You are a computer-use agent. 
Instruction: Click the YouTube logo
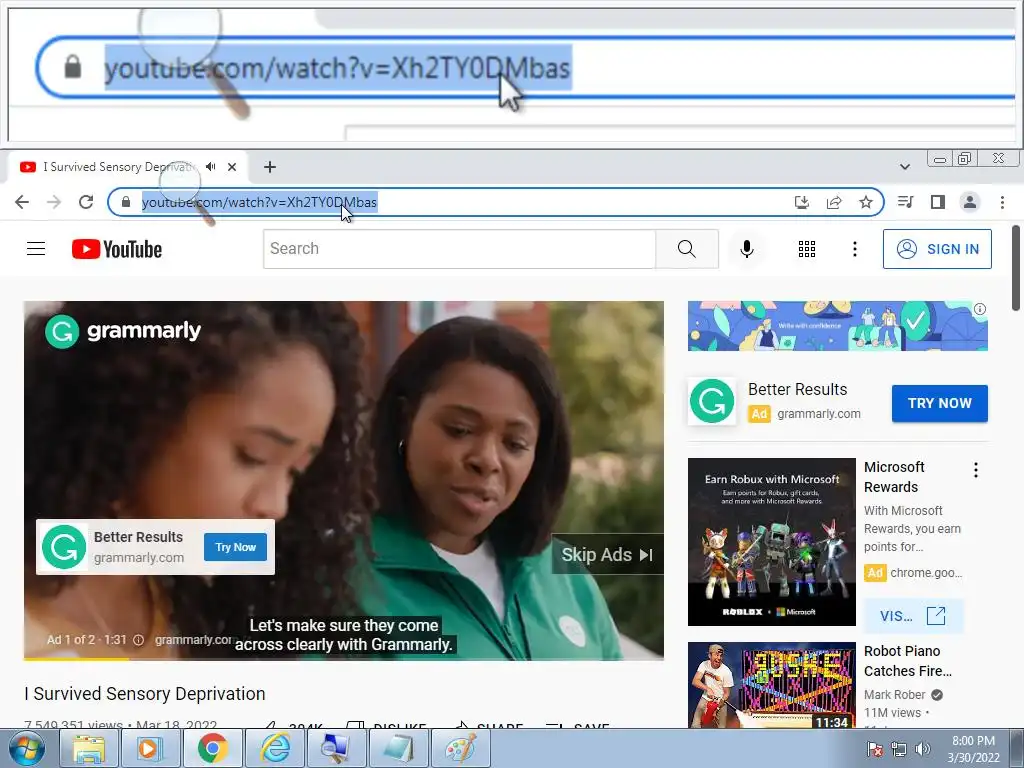coord(117,249)
